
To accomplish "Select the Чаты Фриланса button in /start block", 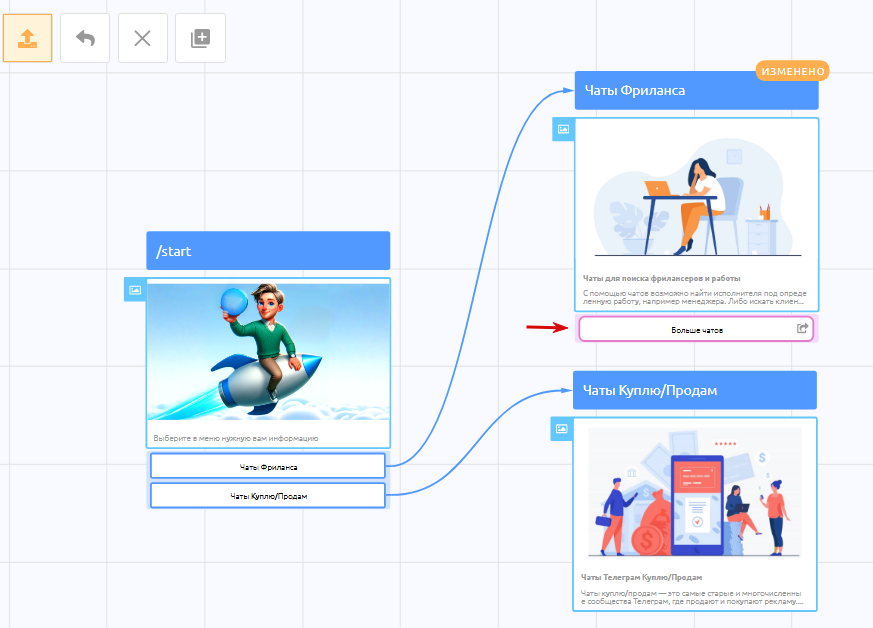I will (268, 467).
